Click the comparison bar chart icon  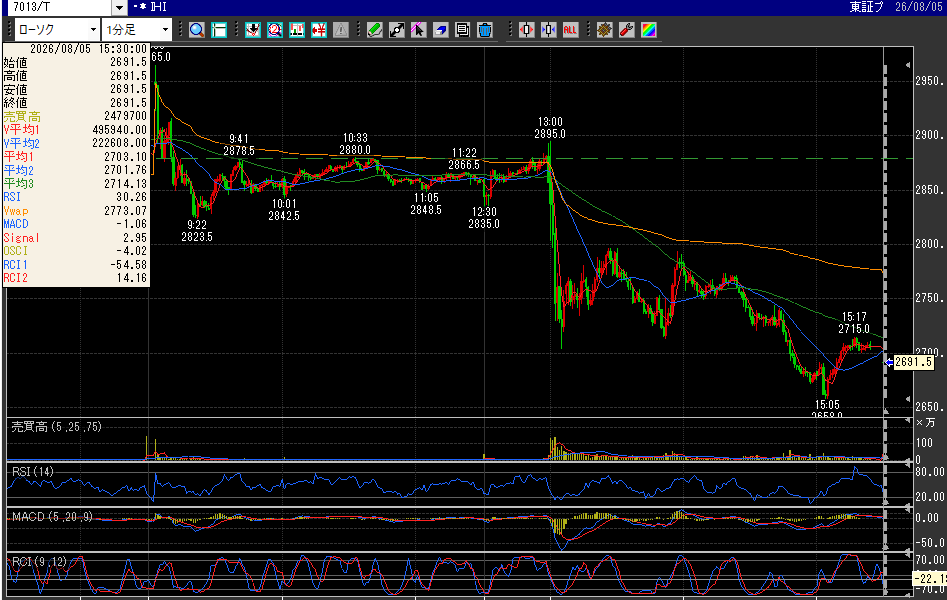[x=297, y=30]
